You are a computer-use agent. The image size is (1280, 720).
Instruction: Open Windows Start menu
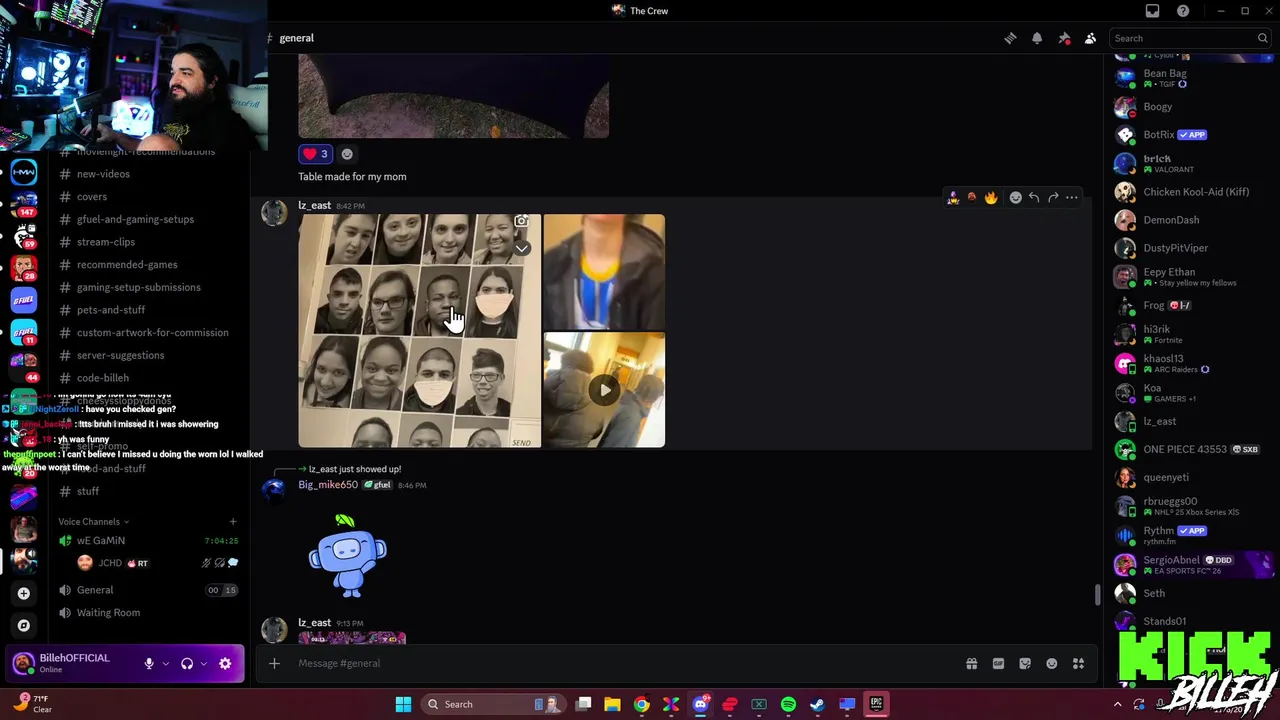coord(403,704)
